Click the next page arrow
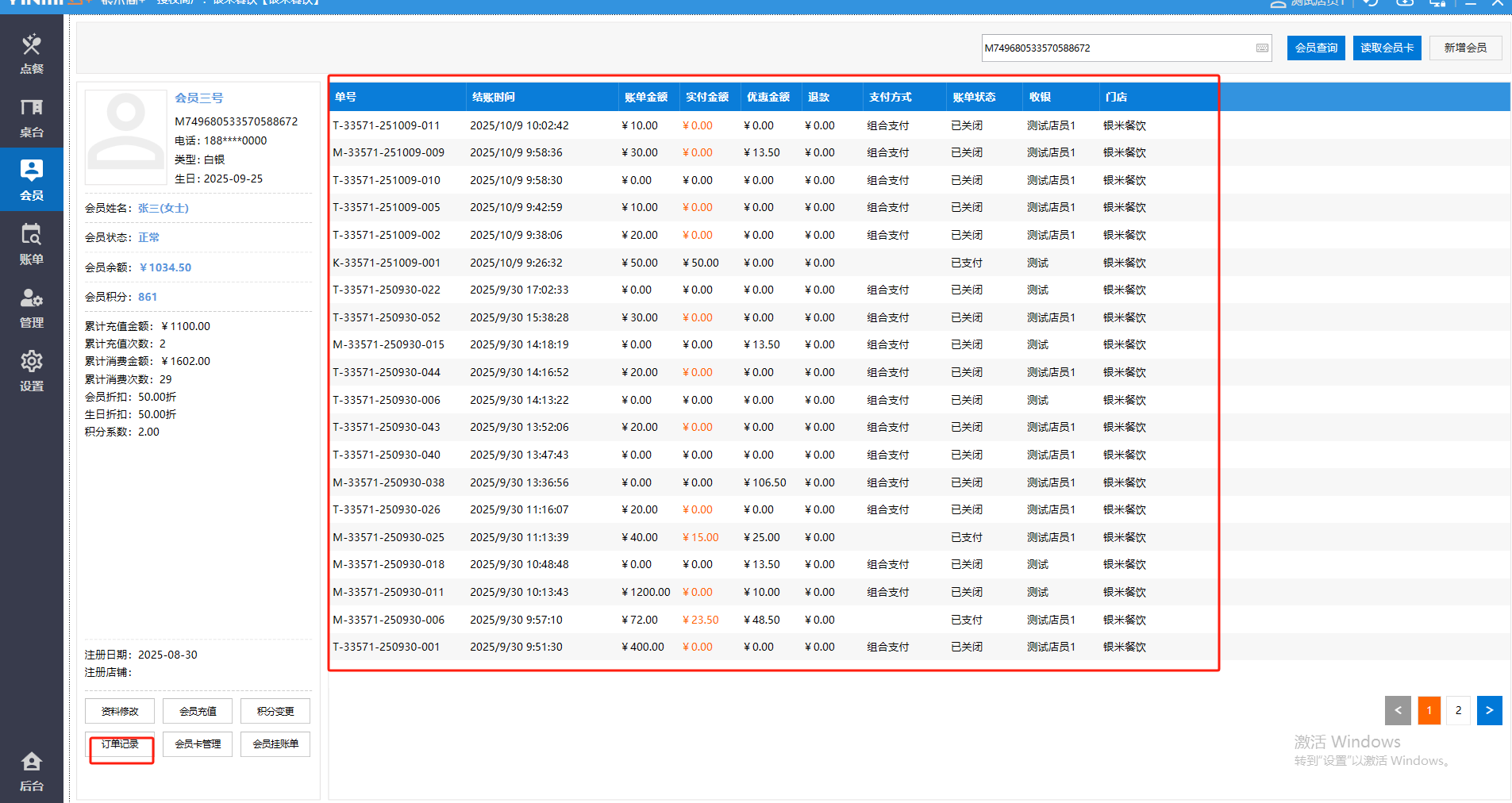Screen dimensions: 1512x803 [1489, 711]
